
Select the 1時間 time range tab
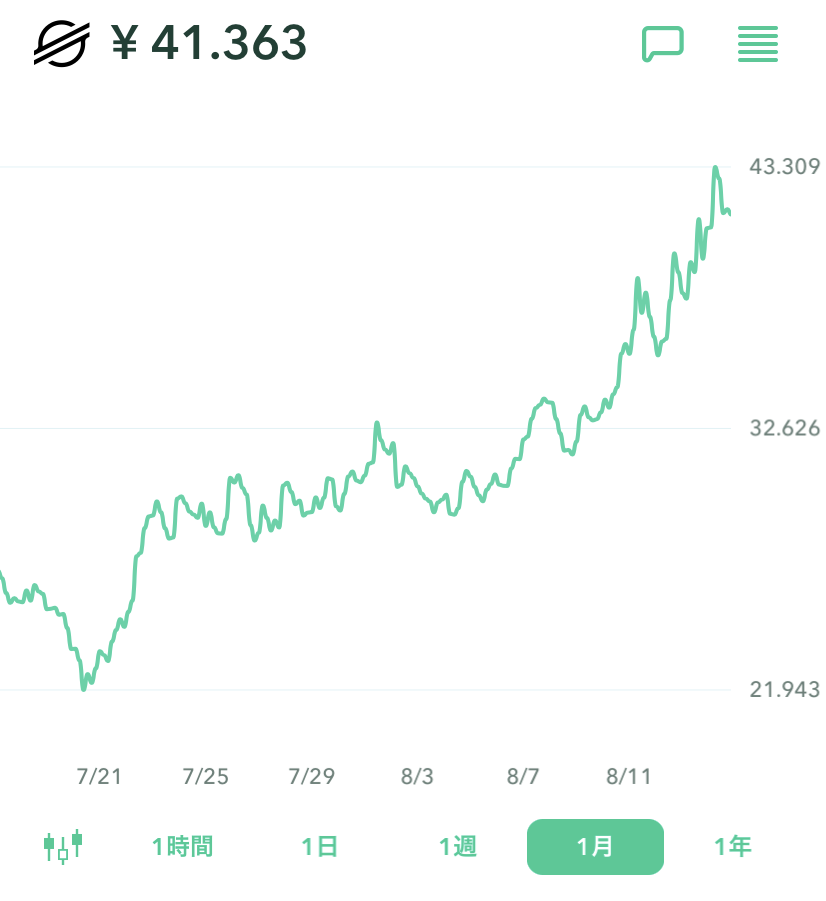pos(182,847)
